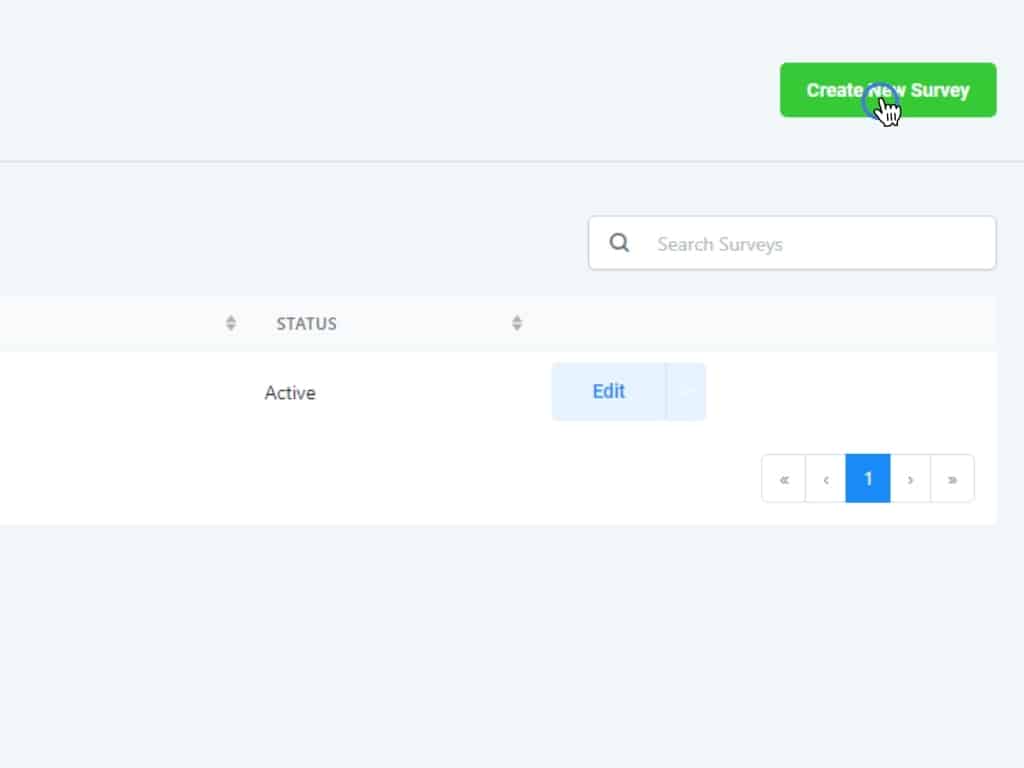Click the magnifying glass search icon
Image resolution: width=1024 pixels, height=768 pixels.
pyautogui.click(x=619, y=243)
